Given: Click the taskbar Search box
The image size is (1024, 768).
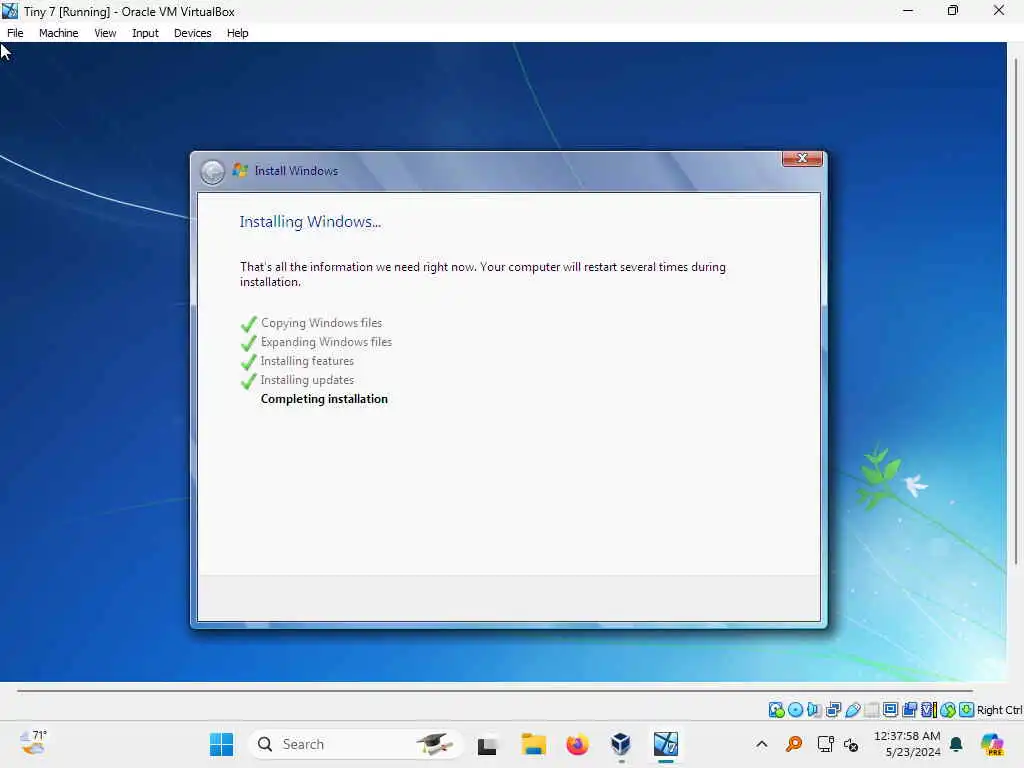Looking at the screenshot, I should tap(356, 744).
